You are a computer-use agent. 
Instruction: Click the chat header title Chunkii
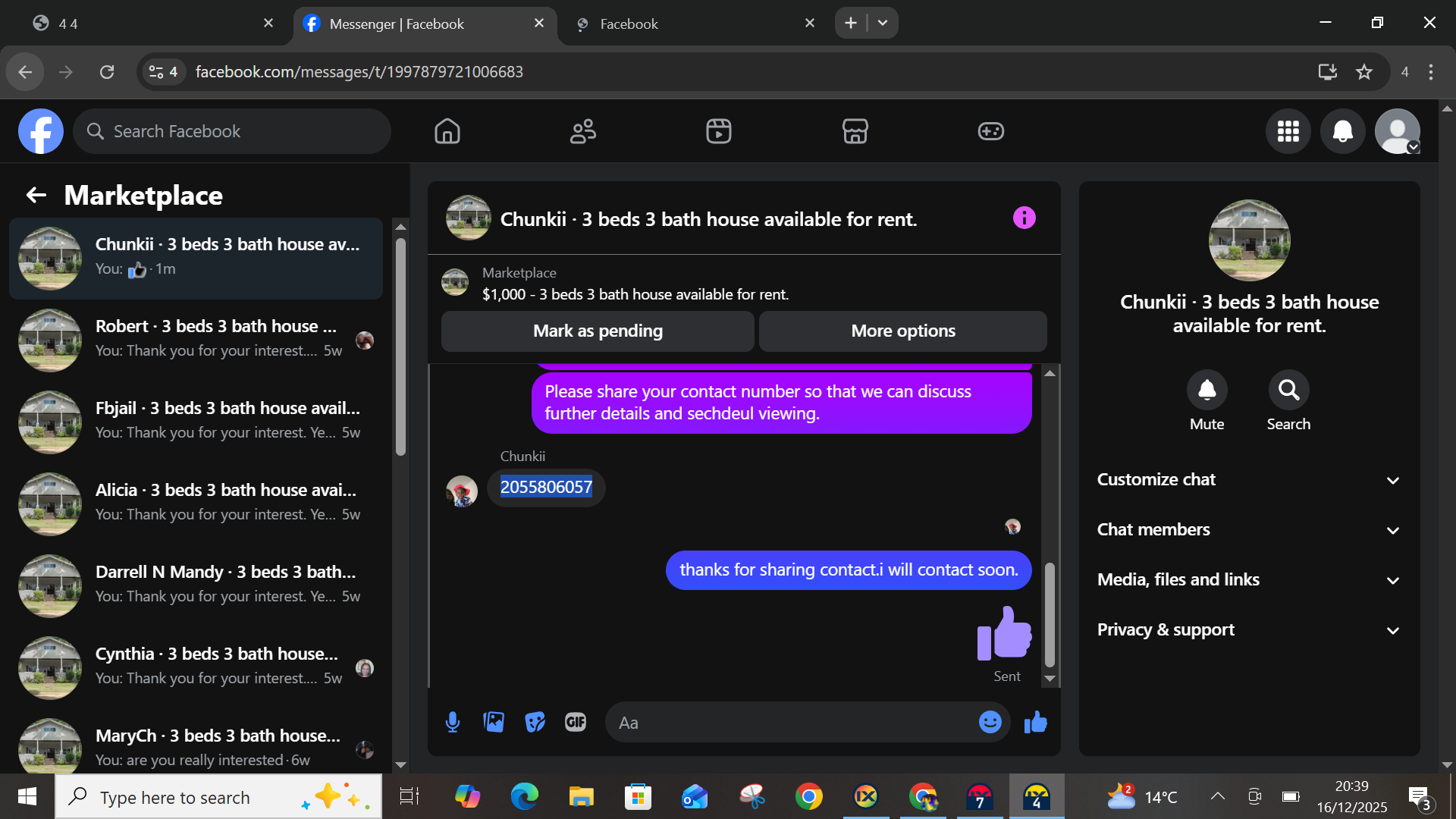pos(708,219)
